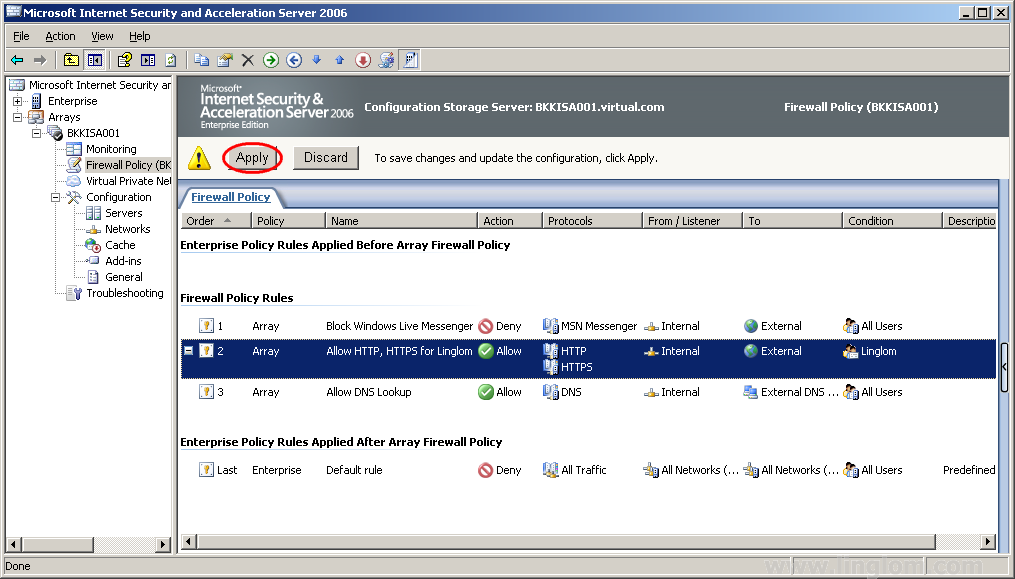Select the Troubleshooting tree node
Screen dimensions: 1015x579
click(125, 293)
